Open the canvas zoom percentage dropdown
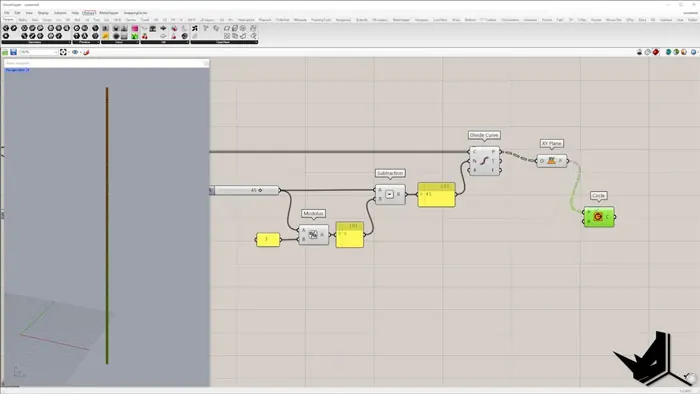The width and height of the screenshot is (700, 394). [x=39, y=52]
